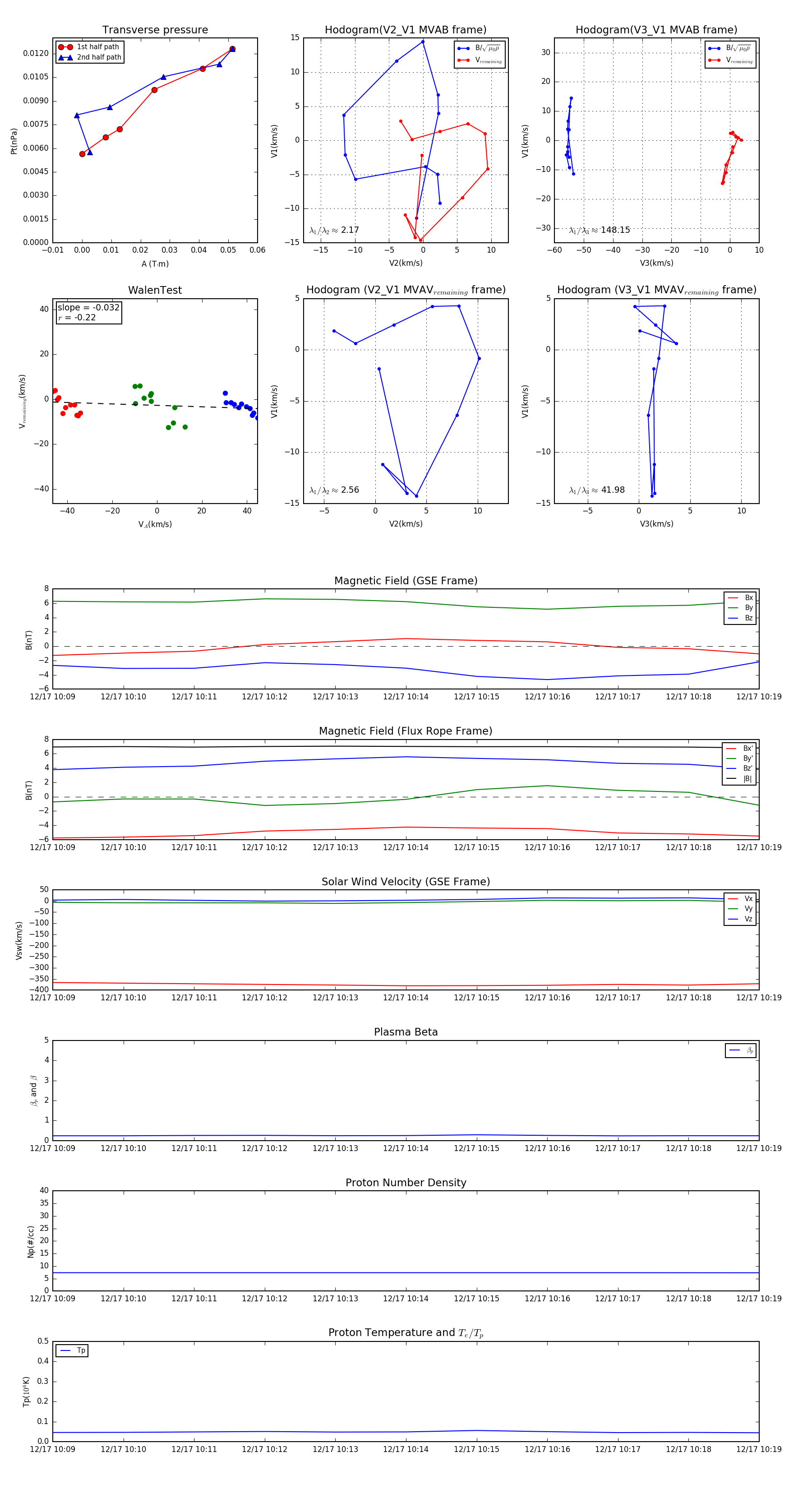Click the eigenvalue ratio annotation reading 41.98
The height and width of the screenshot is (1489, 812).
tap(597, 490)
